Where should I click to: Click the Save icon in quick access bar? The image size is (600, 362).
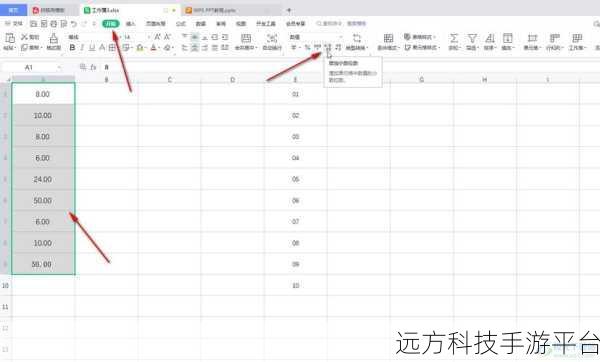34,24
